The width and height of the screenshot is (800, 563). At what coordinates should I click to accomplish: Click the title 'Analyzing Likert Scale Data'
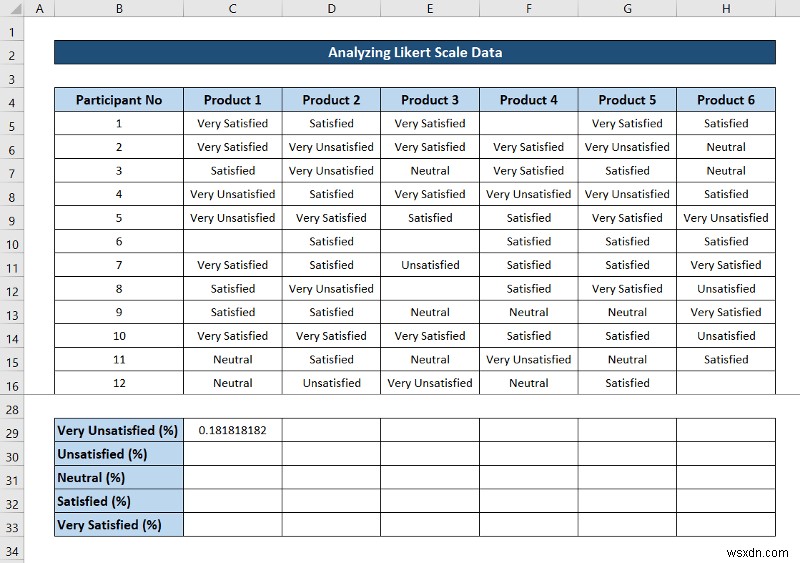tap(415, 52)
